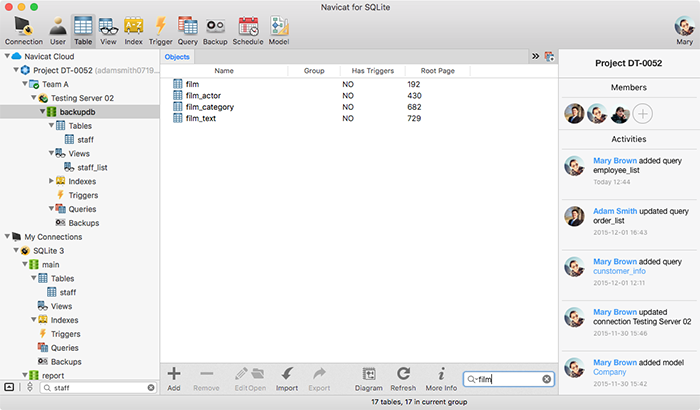Collapse the My Connections node
700x410 pixels.
(7, 237)
